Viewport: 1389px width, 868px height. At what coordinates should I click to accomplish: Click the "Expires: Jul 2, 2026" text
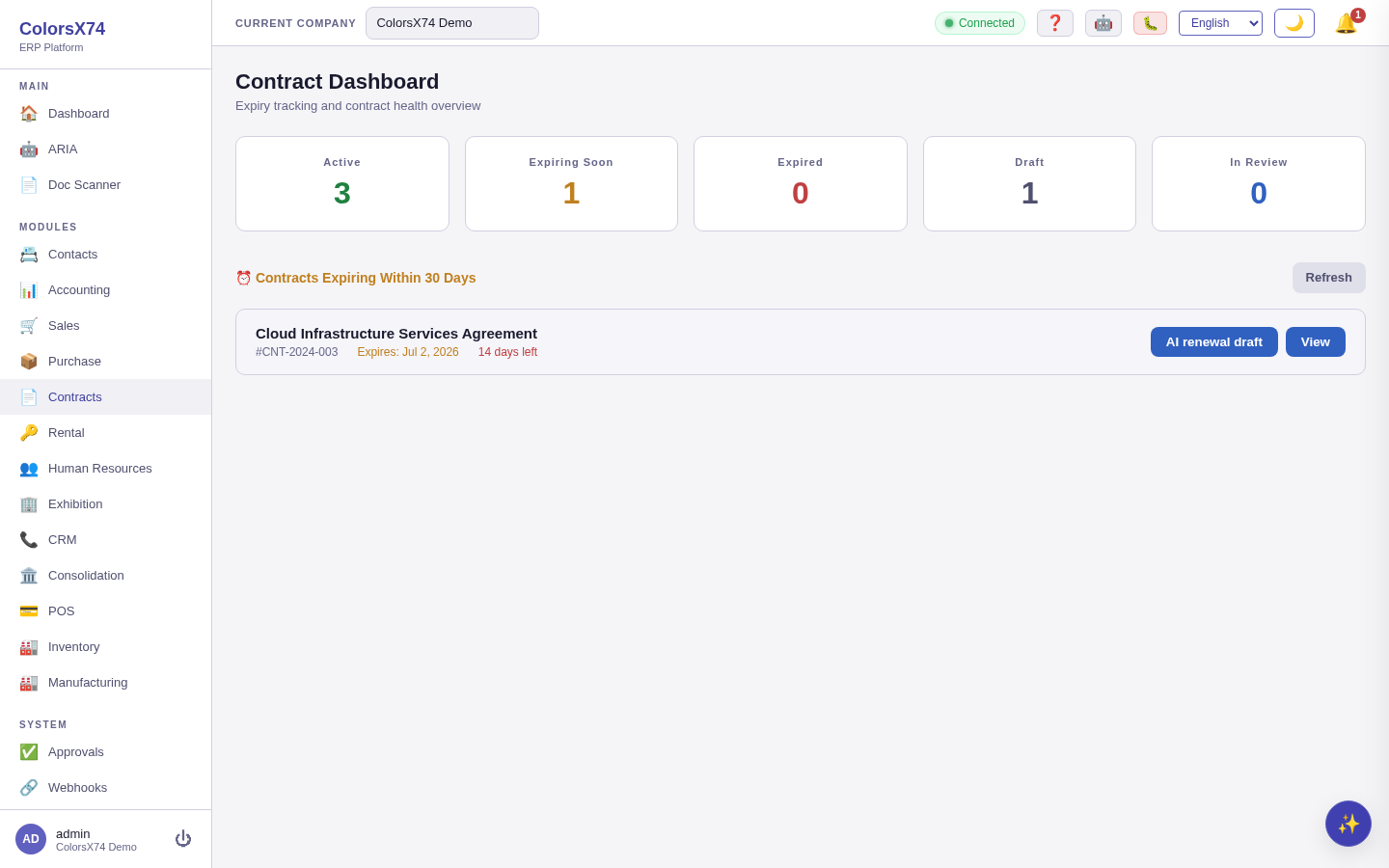(x=408, y=352)
